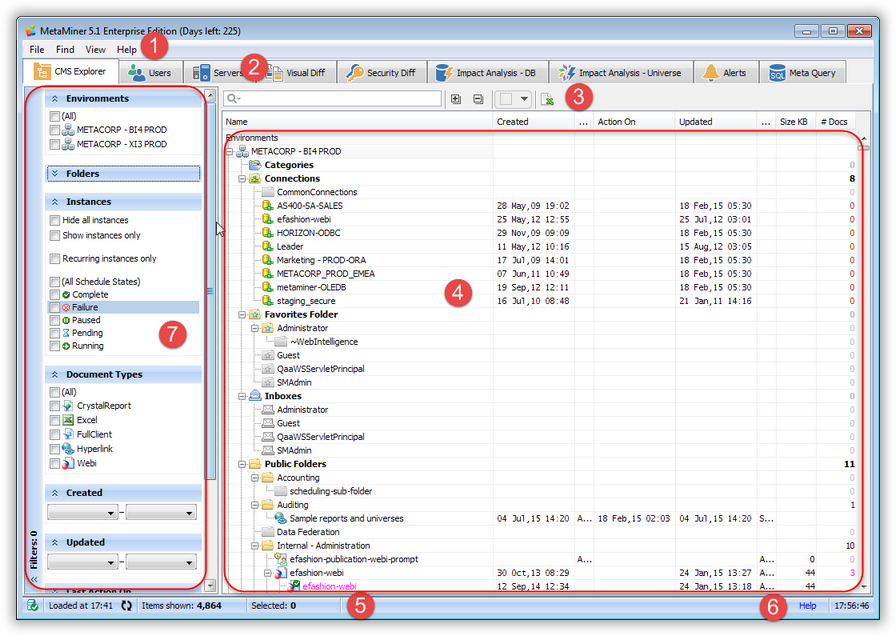896x636 pixels.
Task: Sort by the Created column header
Action: coord(533,121)
